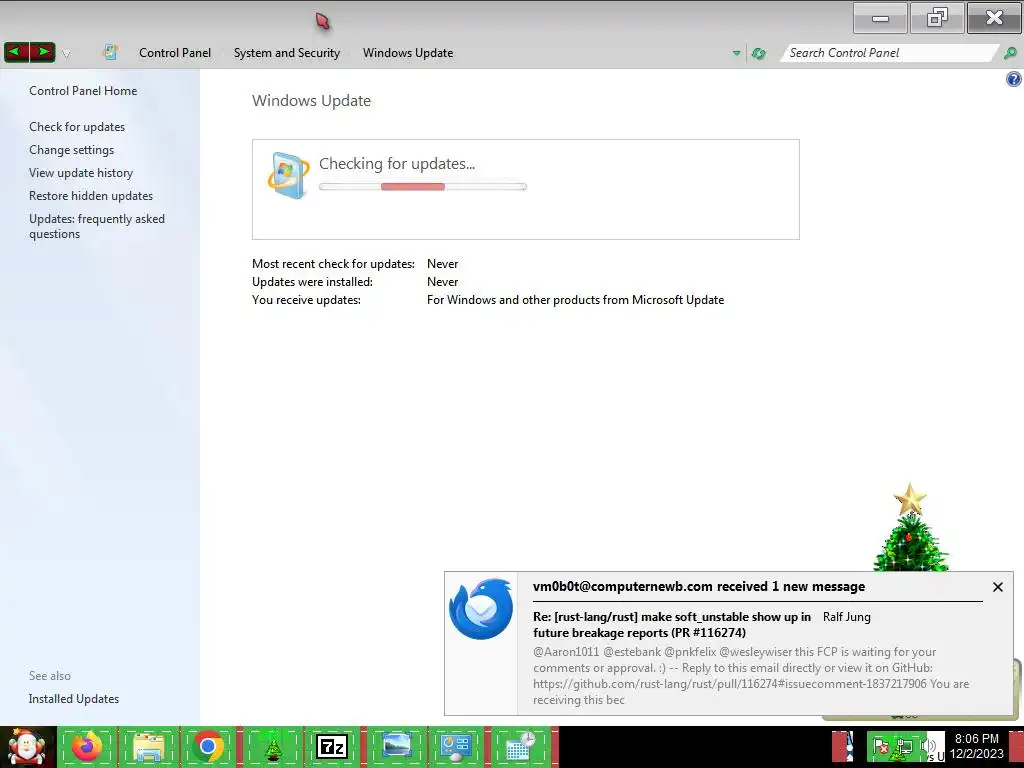Open Help via the question mark
1024x768 pixels.
tap(1014, 80)
